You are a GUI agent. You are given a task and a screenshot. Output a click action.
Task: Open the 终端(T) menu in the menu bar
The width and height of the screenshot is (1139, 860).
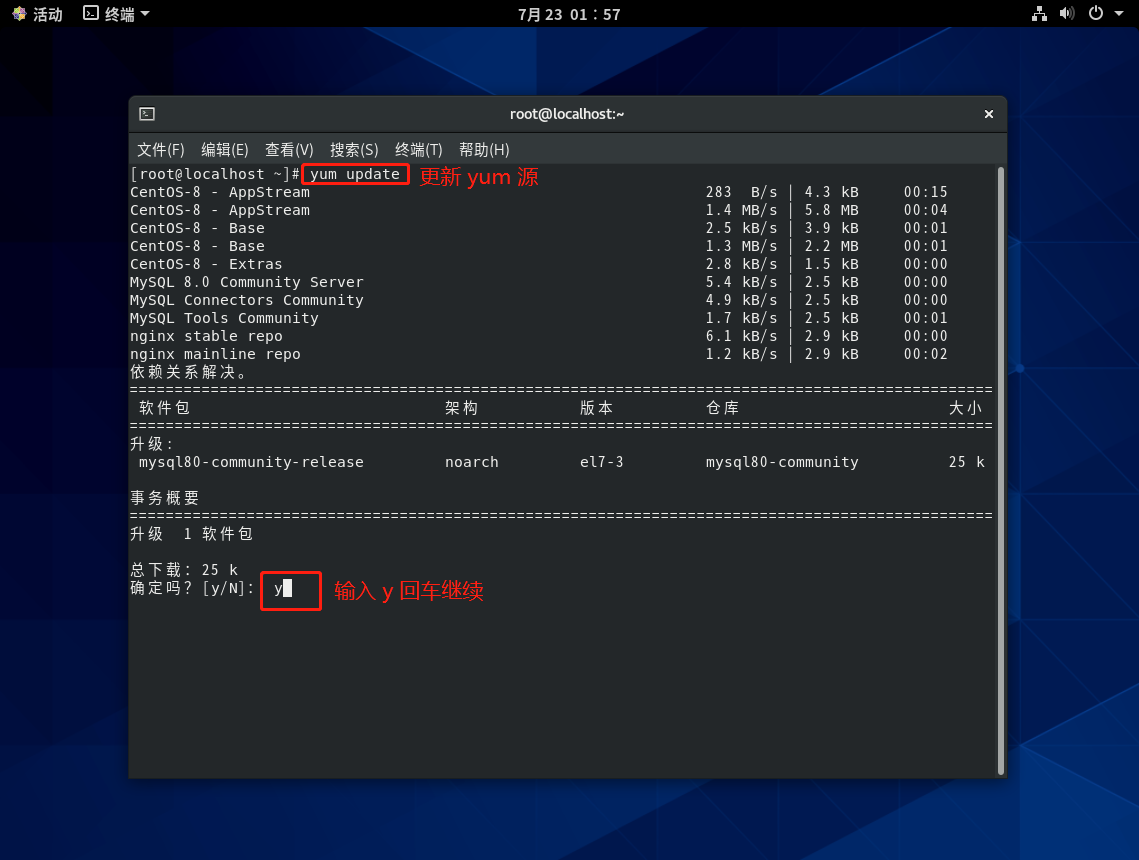(418, 150)
